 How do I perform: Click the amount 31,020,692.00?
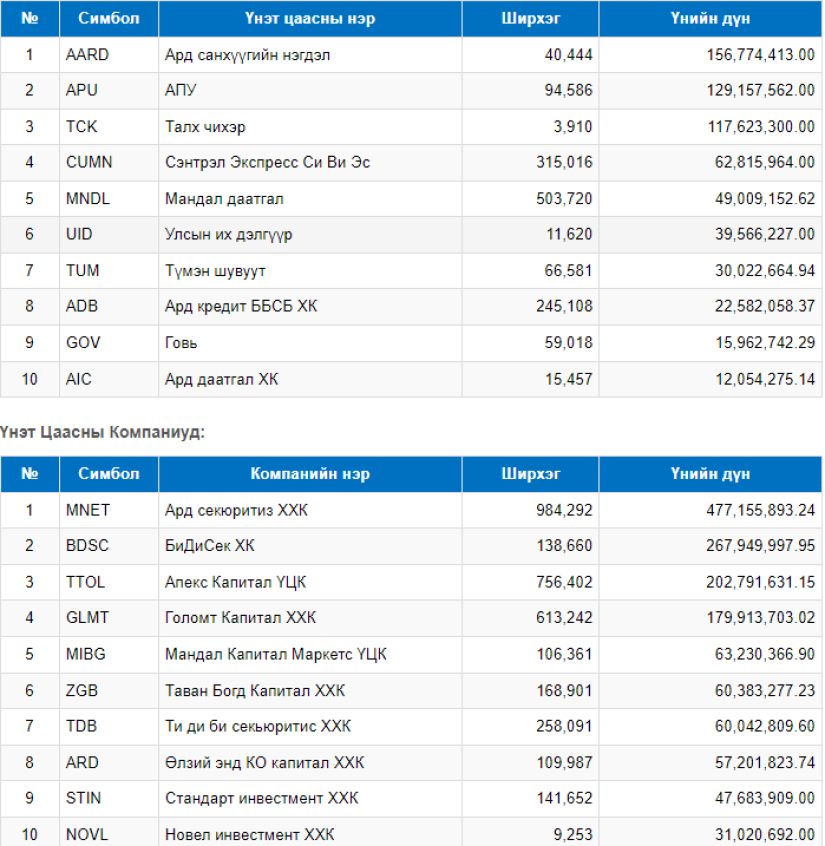tap(765, 835)
